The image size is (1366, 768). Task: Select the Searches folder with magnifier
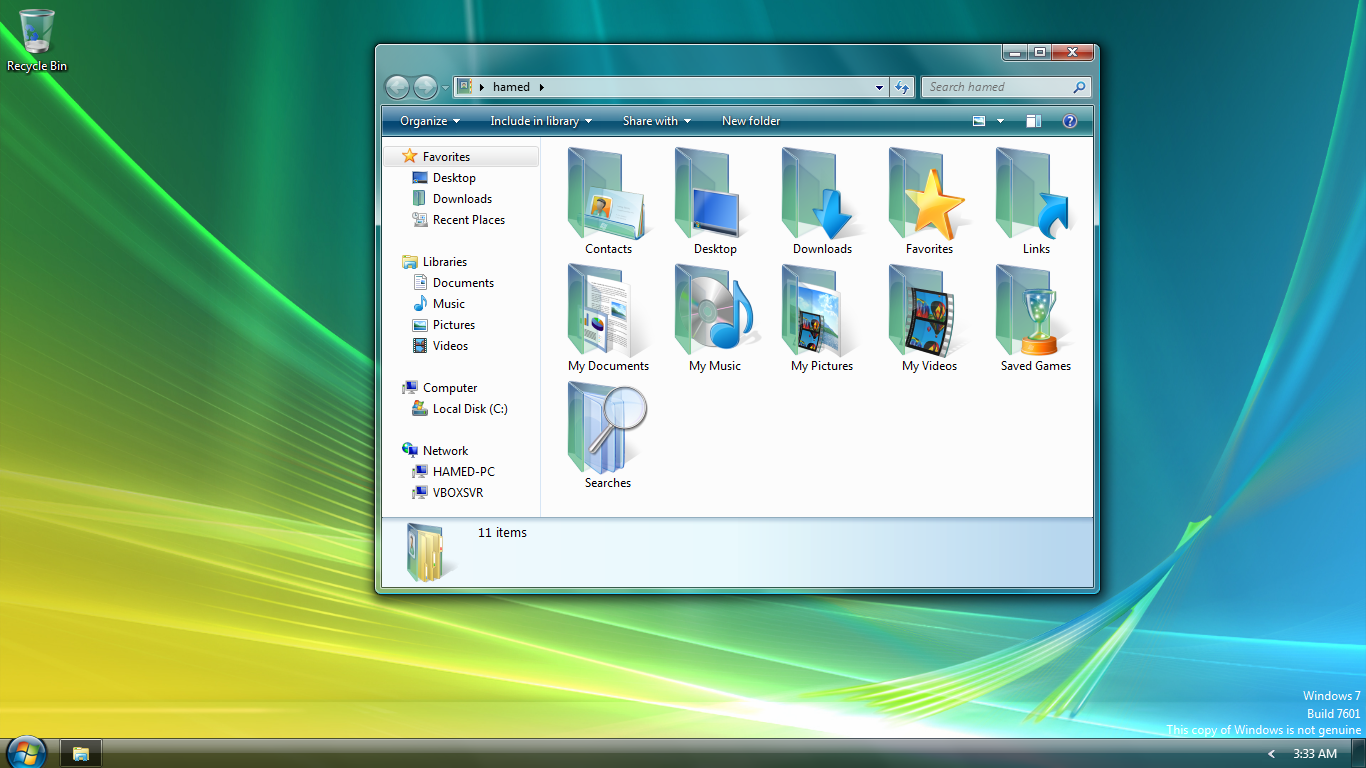(x=608, y=428)
